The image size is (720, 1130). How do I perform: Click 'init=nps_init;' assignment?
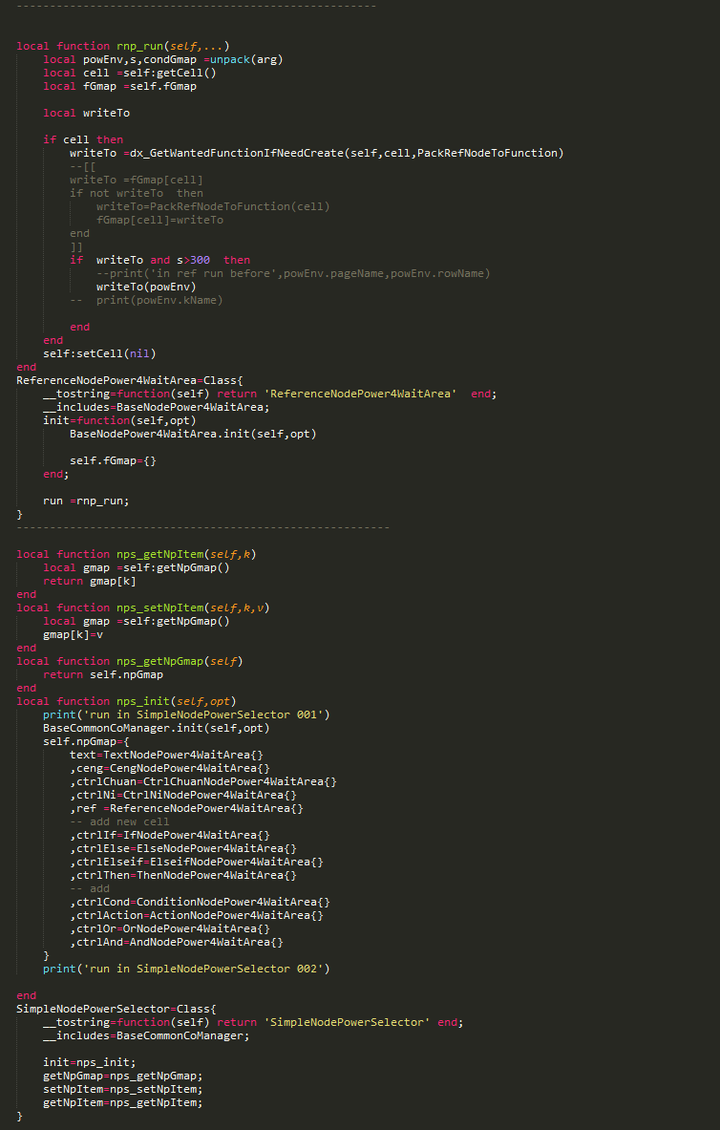(89, 1062)
